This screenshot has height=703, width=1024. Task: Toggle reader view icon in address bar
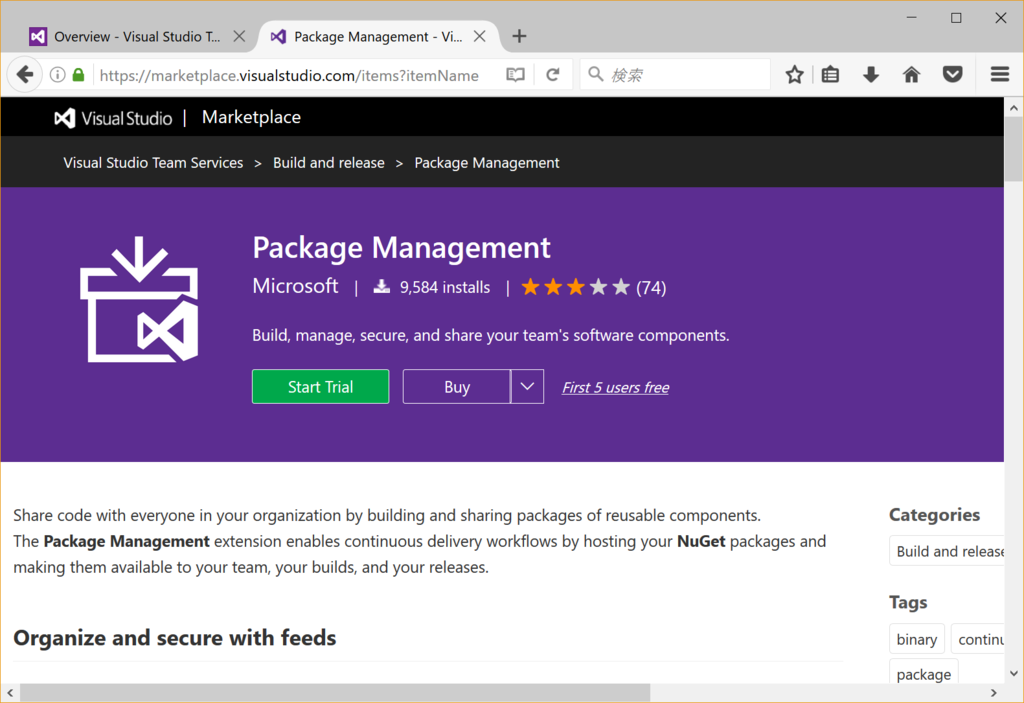point(515,74)
